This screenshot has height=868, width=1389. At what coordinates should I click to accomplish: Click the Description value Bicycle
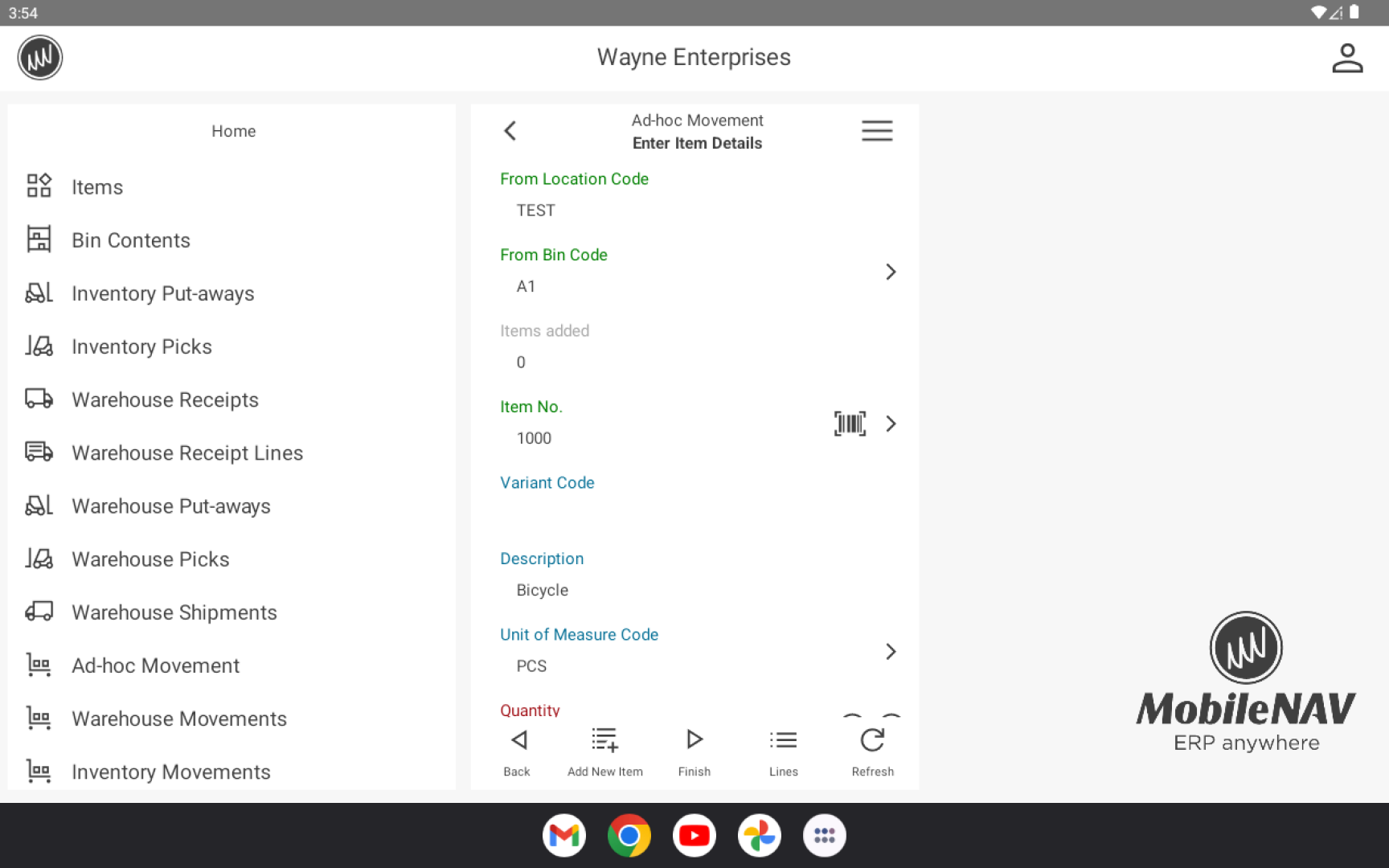(x=542, y=590)
